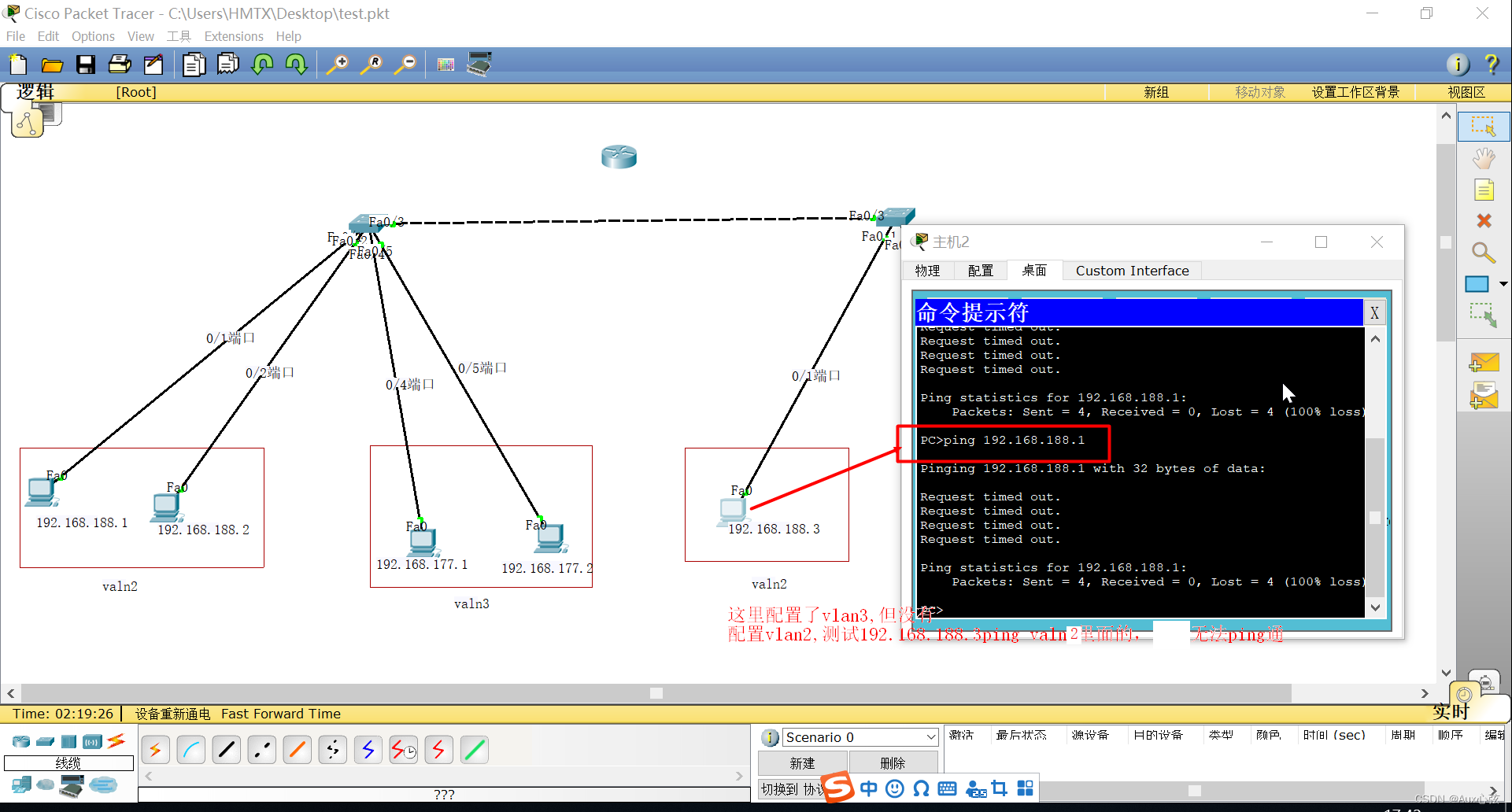Select the Switches device category
The width and height of the screenshot is (1512, 812).
(46, 741)
